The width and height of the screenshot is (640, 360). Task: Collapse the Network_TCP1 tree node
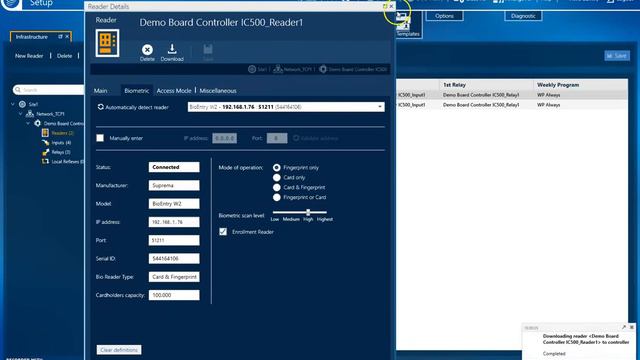[x=20, y=114]
